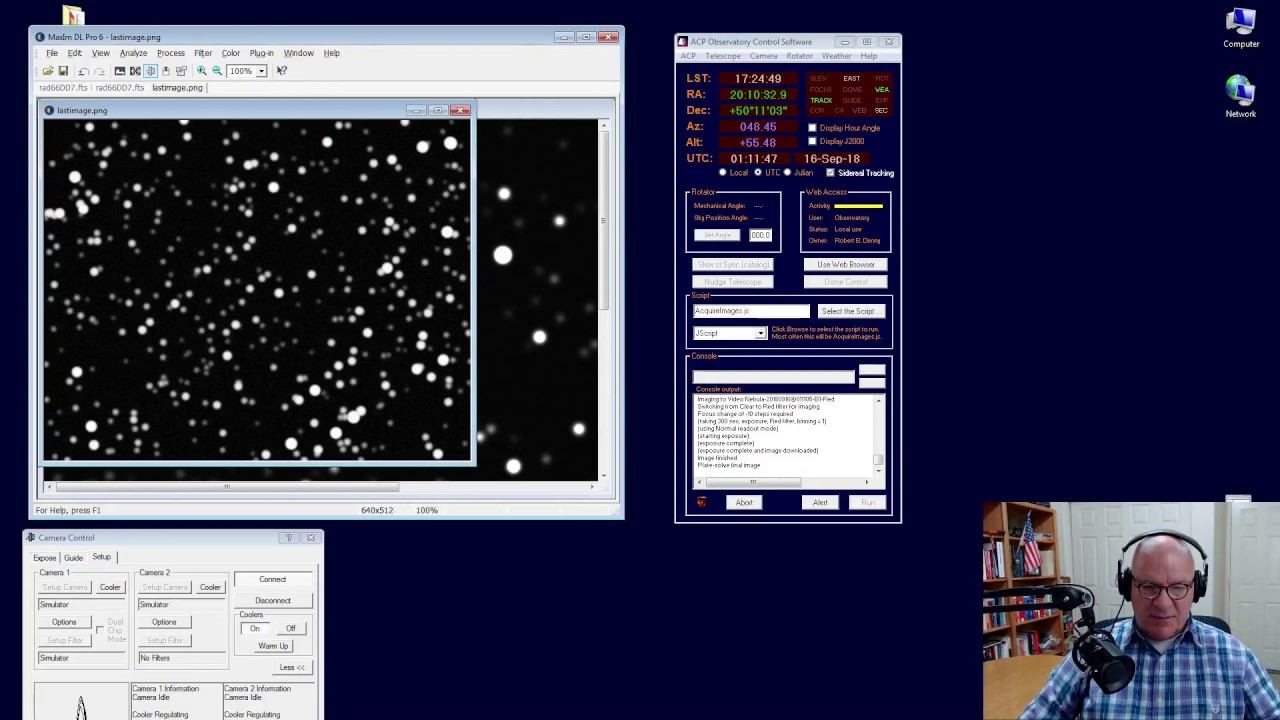Click the toolbar icon left of Zoom In
The height and width of the screenshot is (720, 1280).
(181, 71)
